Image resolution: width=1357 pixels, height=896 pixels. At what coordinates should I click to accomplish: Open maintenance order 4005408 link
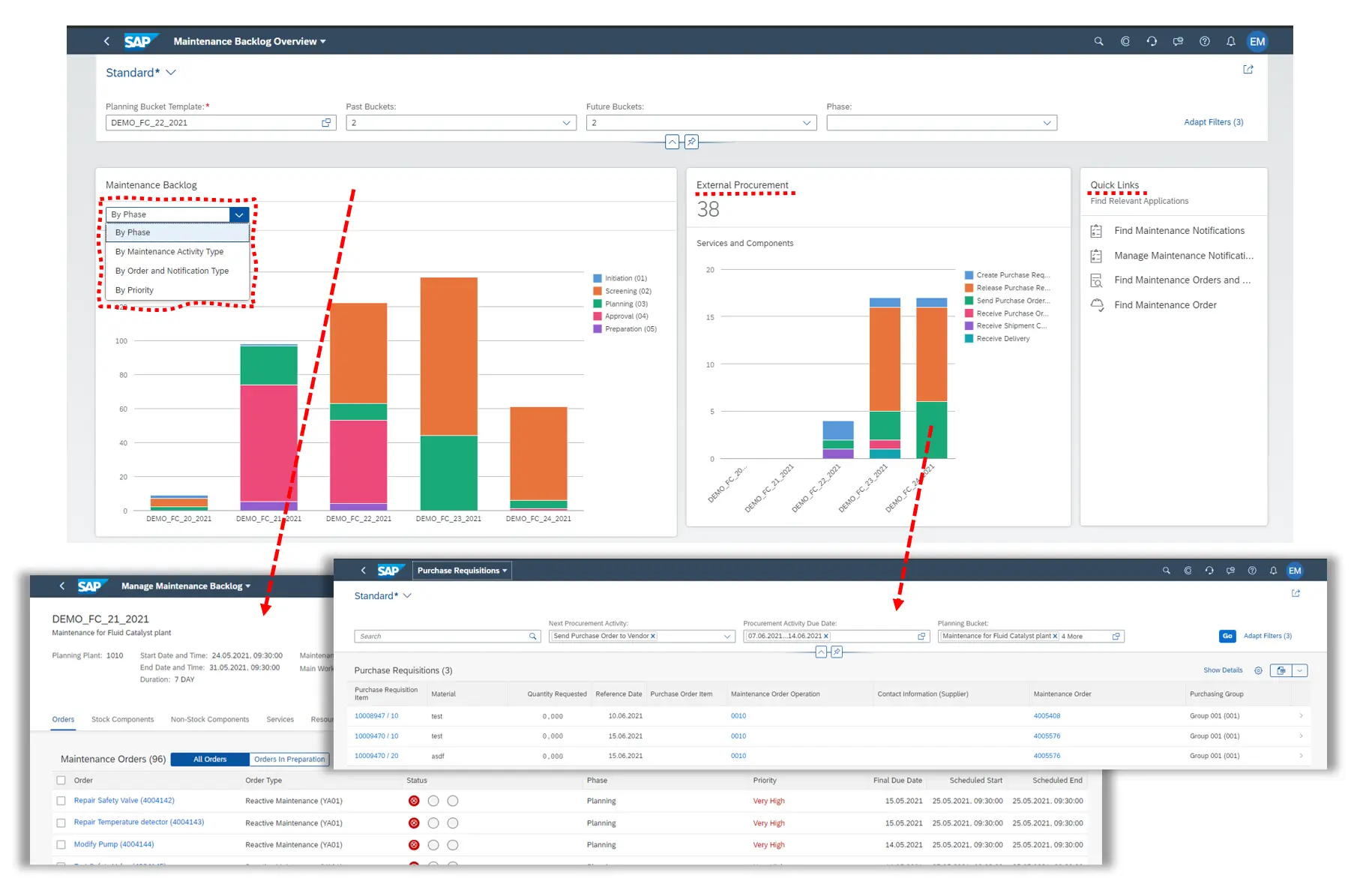1047,716
